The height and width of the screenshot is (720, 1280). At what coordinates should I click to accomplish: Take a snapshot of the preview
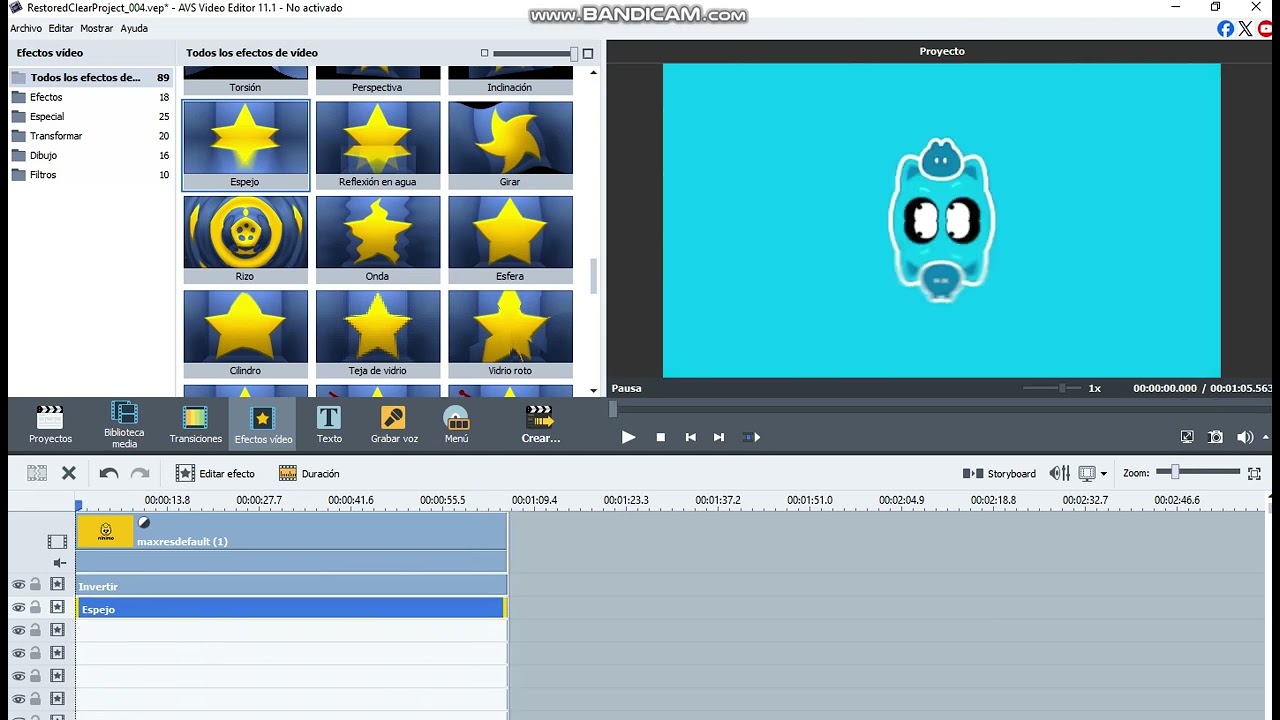pos(1215,437)
